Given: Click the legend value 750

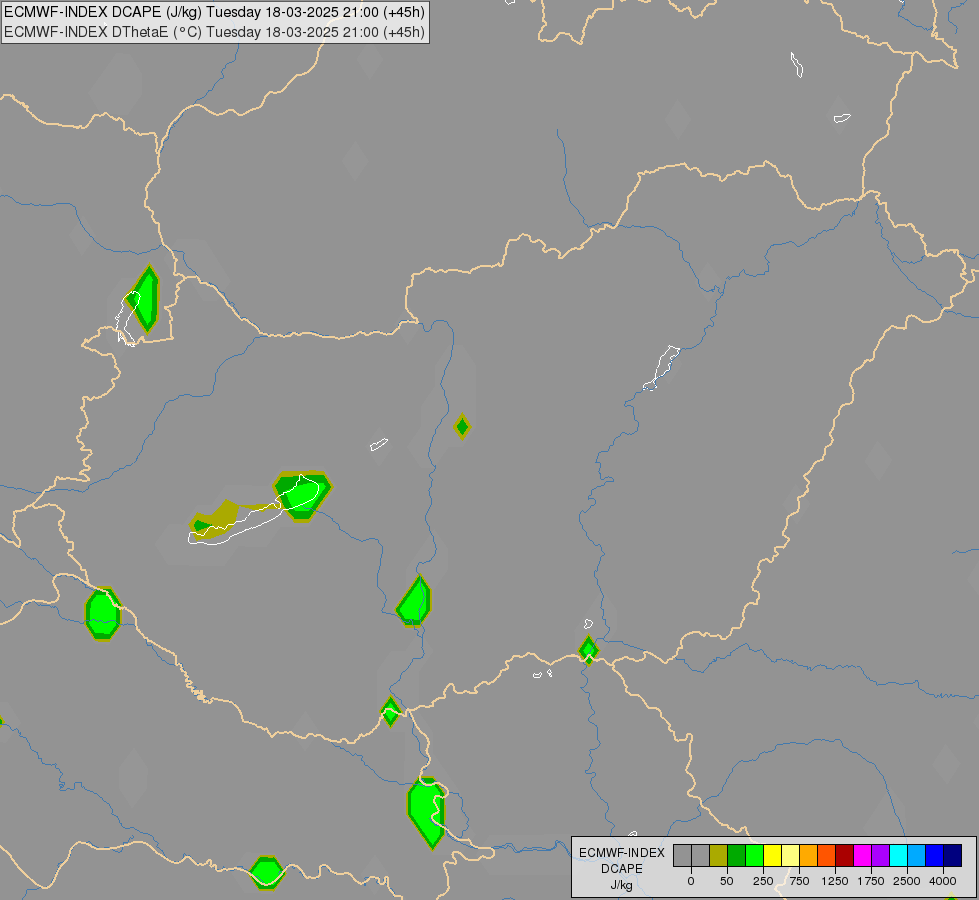Looking at the screenshot, I should coord(799,881).
